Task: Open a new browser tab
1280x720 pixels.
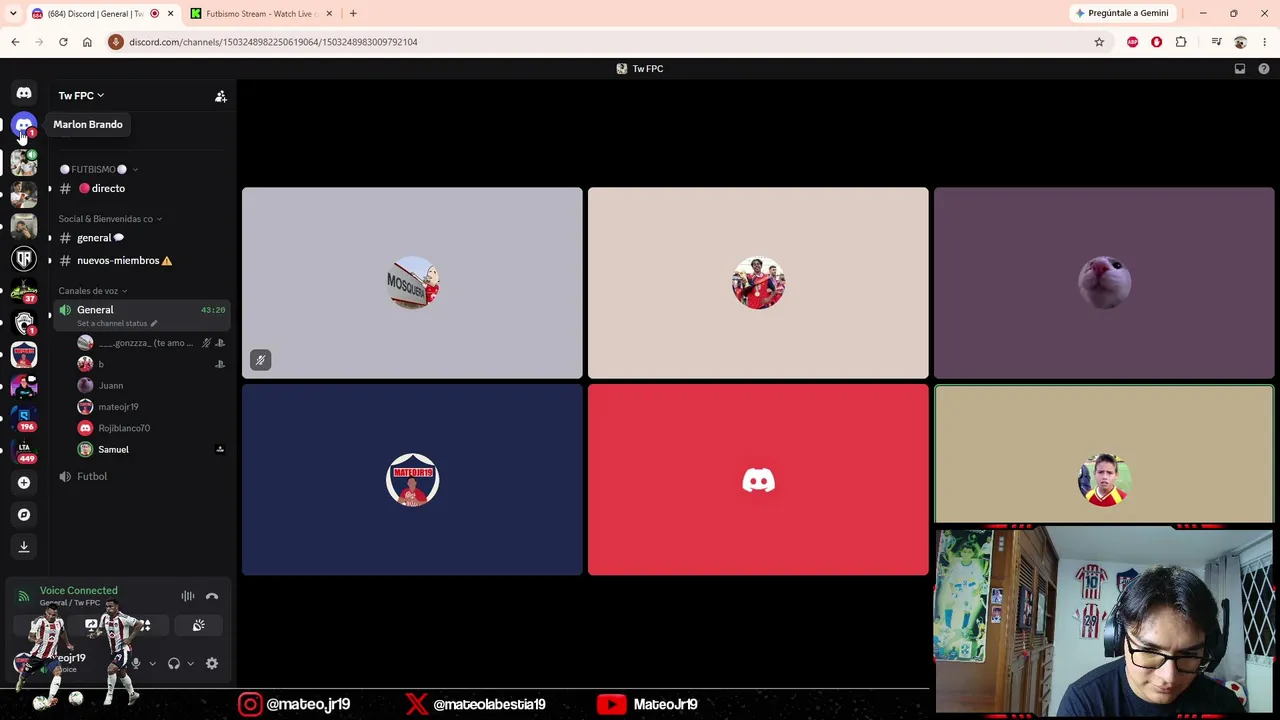Action: click(353, 13)
